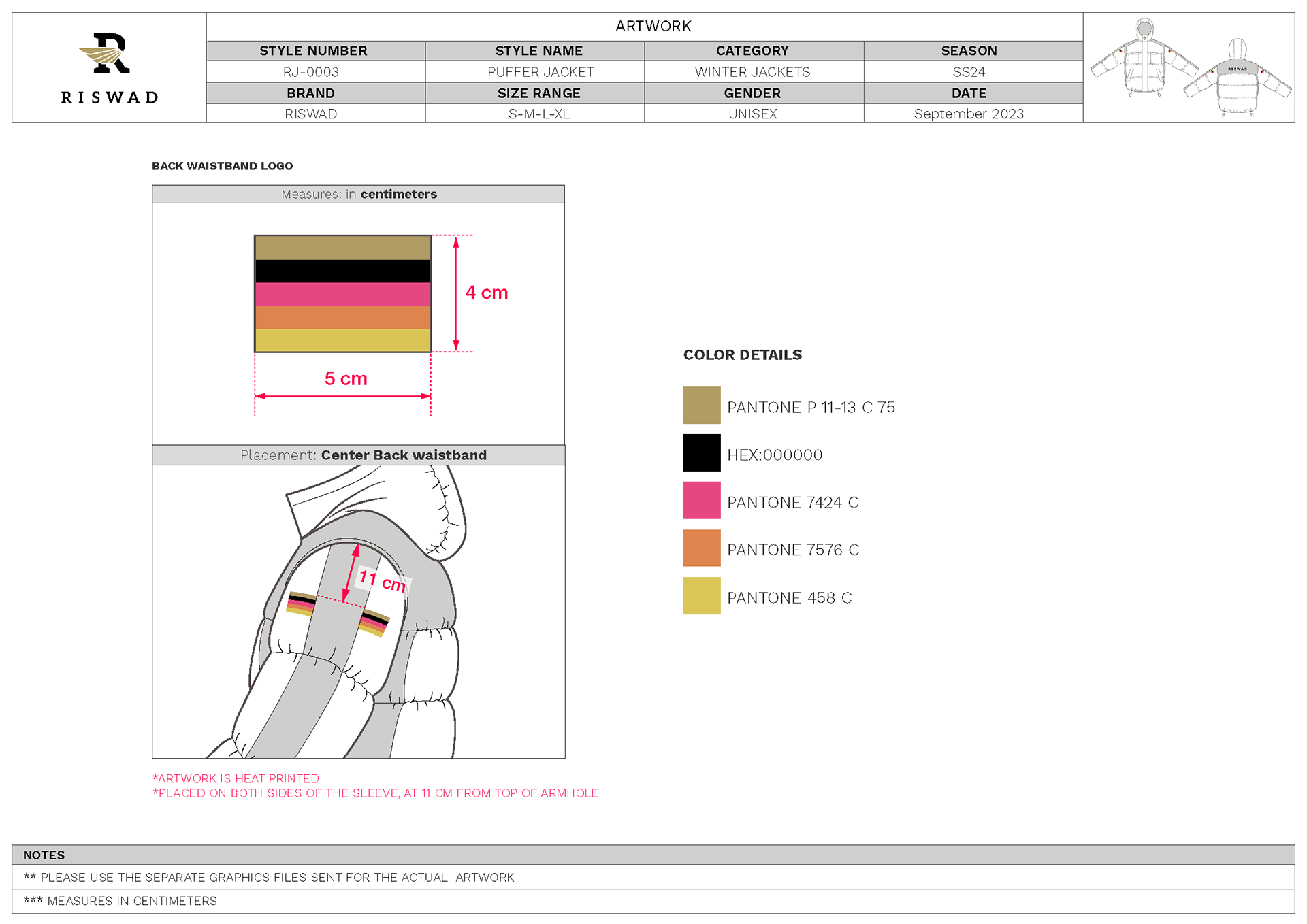The image size is (1307, 924).
Task: Choose the yellow Pantone 458 C swatch
Action: tap(701, 596)
